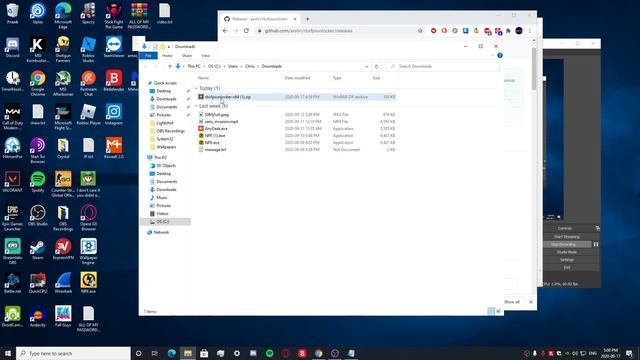
Task: Select the Steam desktop icon
Action: coord(38,250)
